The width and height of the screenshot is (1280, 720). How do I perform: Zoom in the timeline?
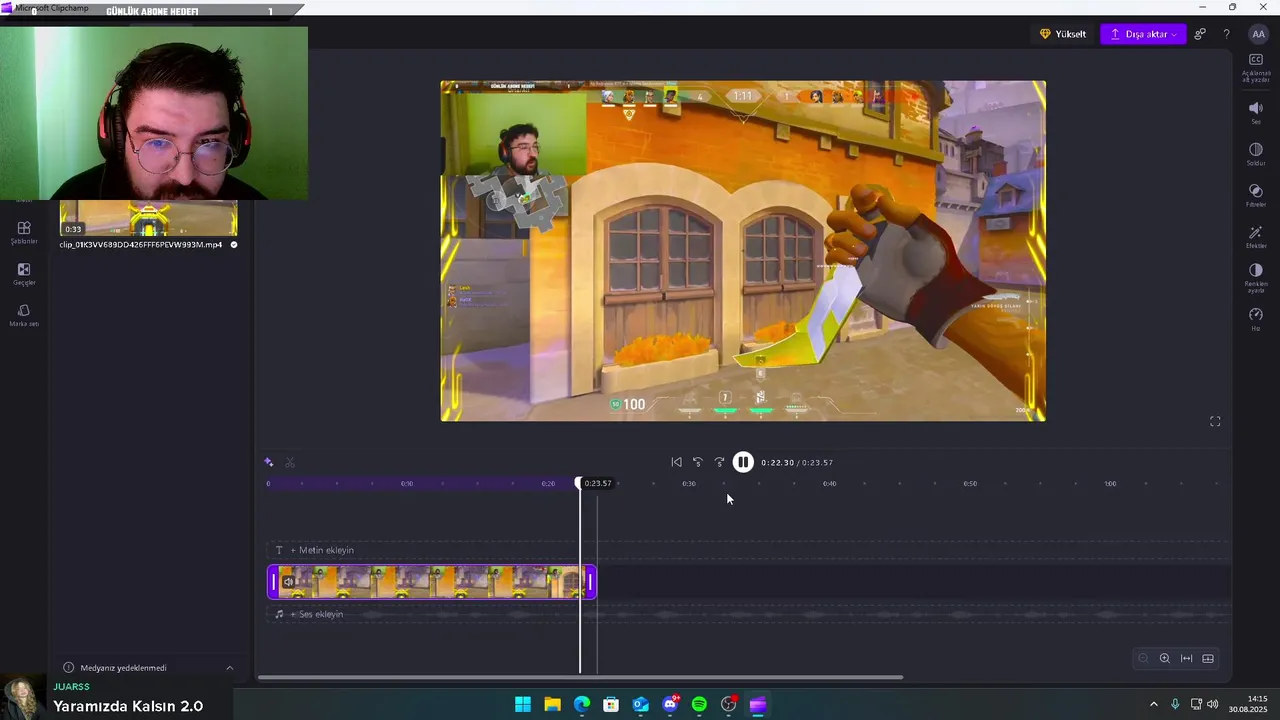[1165, 658]
